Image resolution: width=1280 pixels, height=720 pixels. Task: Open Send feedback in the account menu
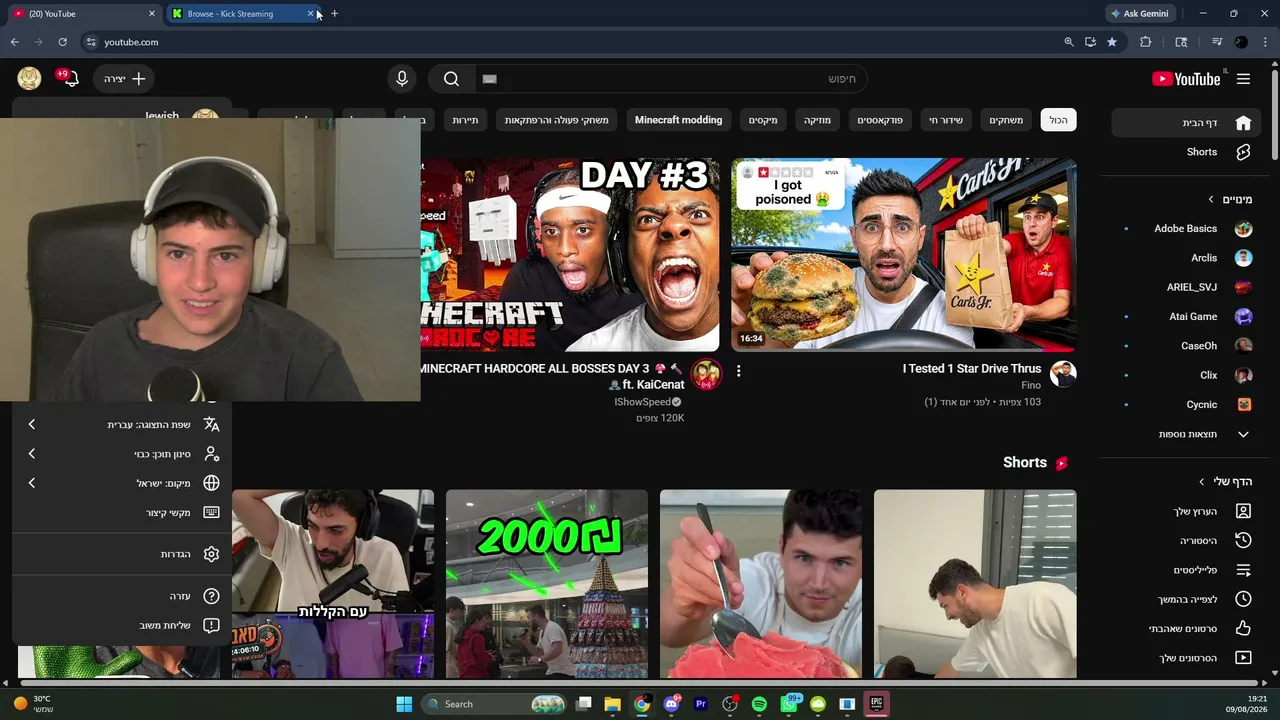coord(122,625)
